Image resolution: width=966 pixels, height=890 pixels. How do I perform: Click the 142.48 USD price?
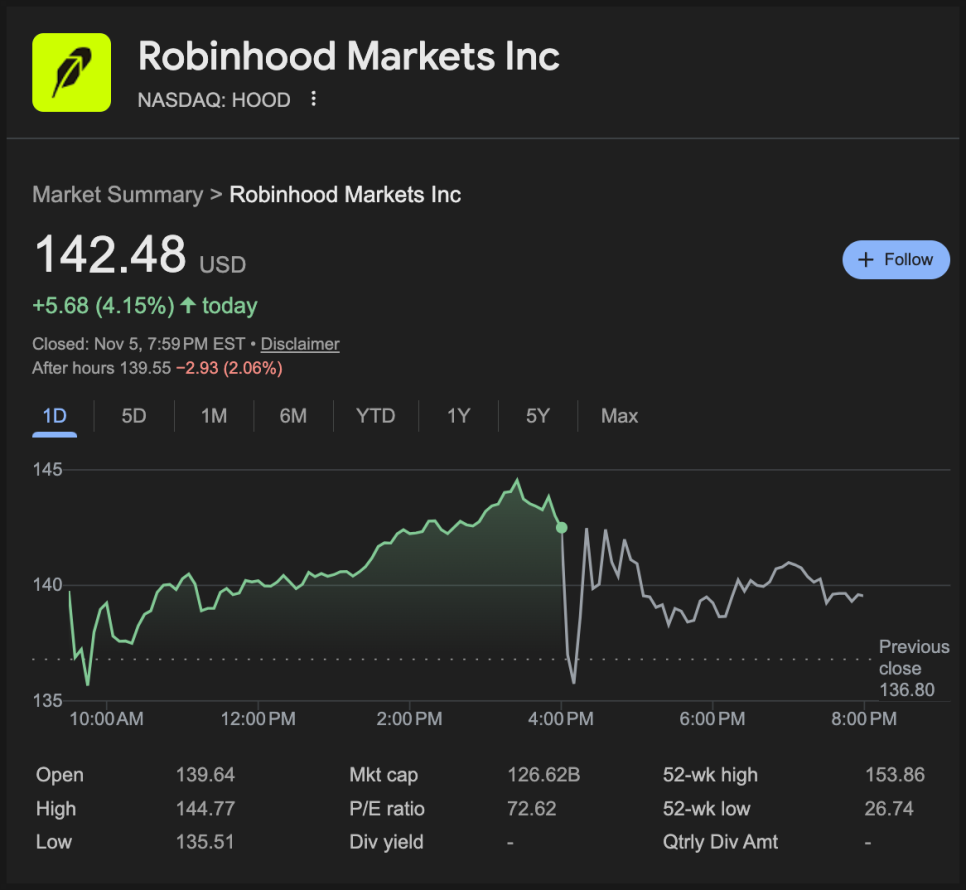tap(110, 254)
